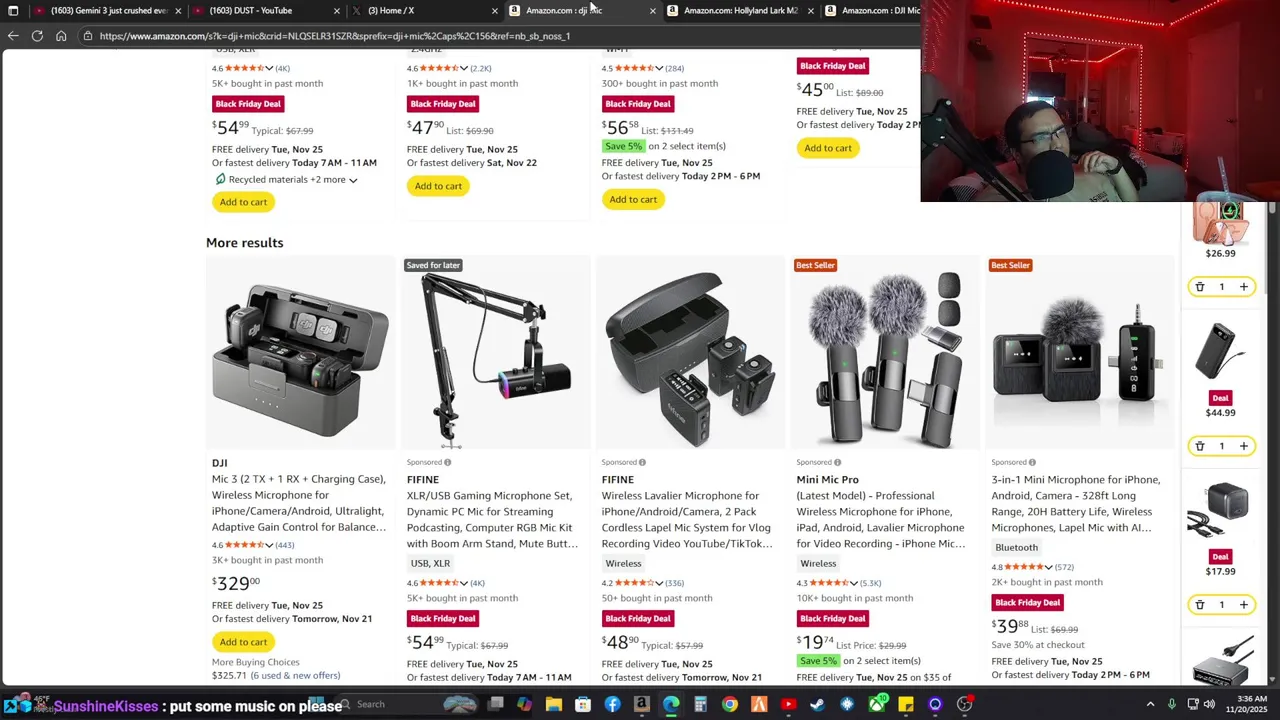The height and width of the screenshot is (720, 1280).
Task: Click Sponsored info icon on FIFINE Lavalier listing
Action: tap(642, 462)
